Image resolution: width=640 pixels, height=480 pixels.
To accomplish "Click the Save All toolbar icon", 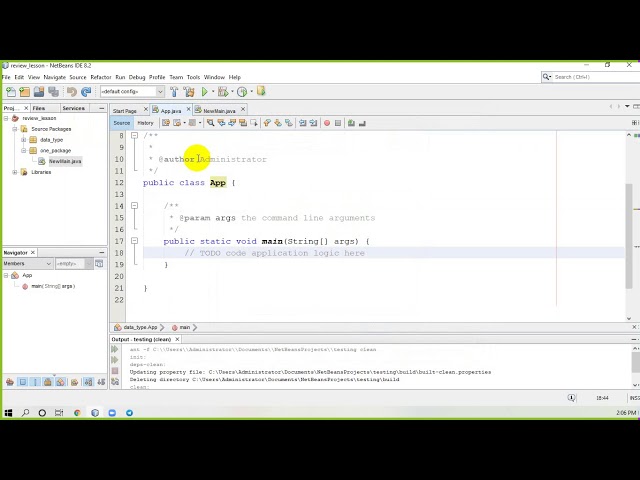I will pos(53,92).
